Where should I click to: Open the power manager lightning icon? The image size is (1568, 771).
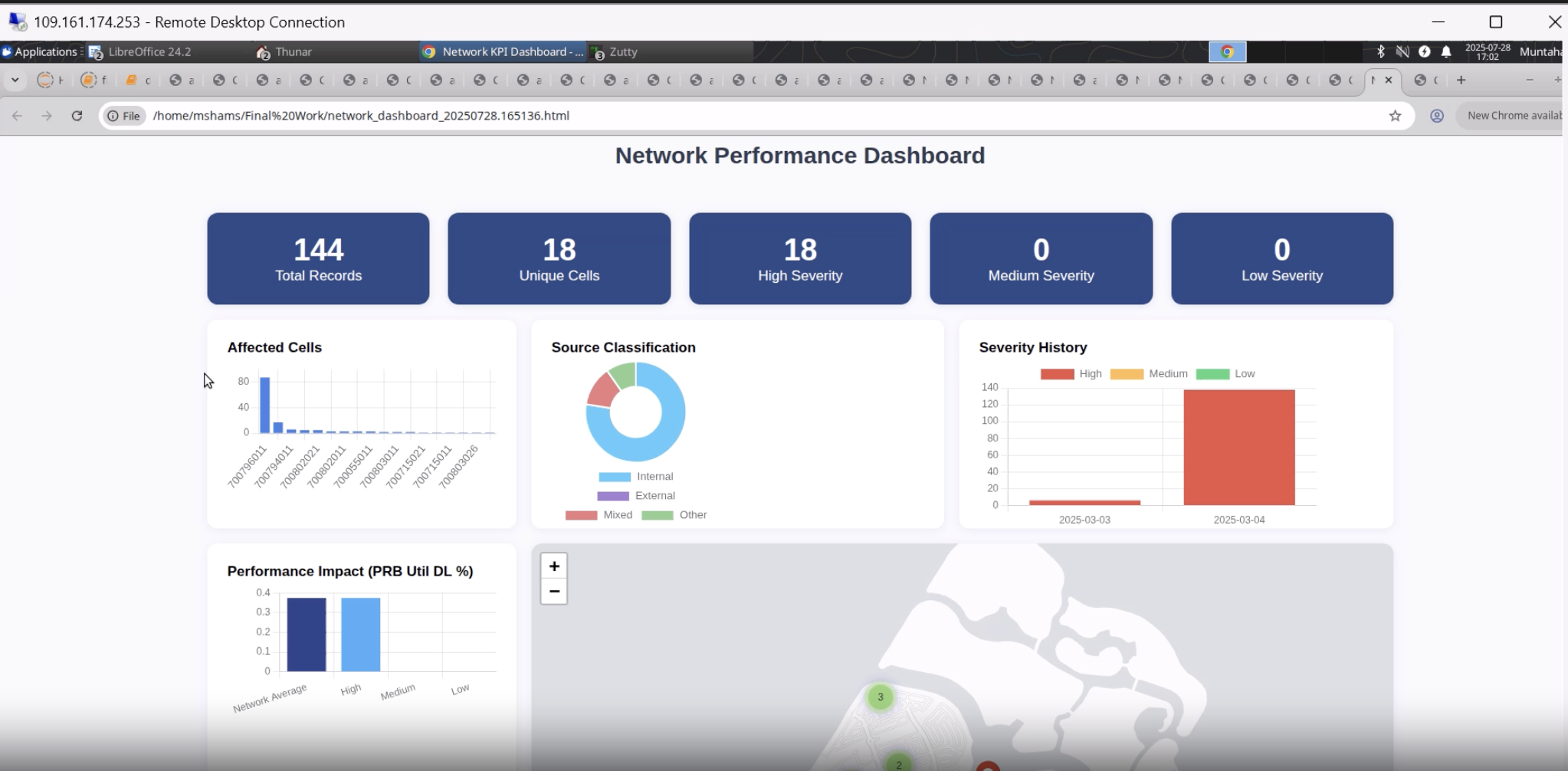1424,51
